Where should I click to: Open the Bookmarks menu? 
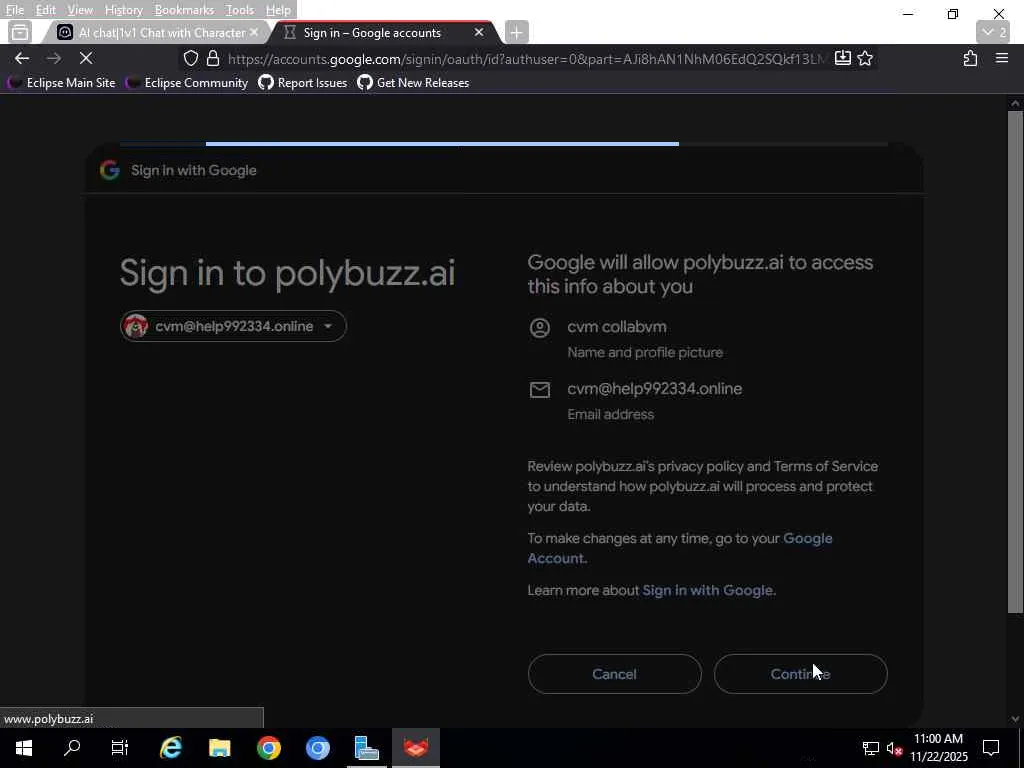pos(184,10)
